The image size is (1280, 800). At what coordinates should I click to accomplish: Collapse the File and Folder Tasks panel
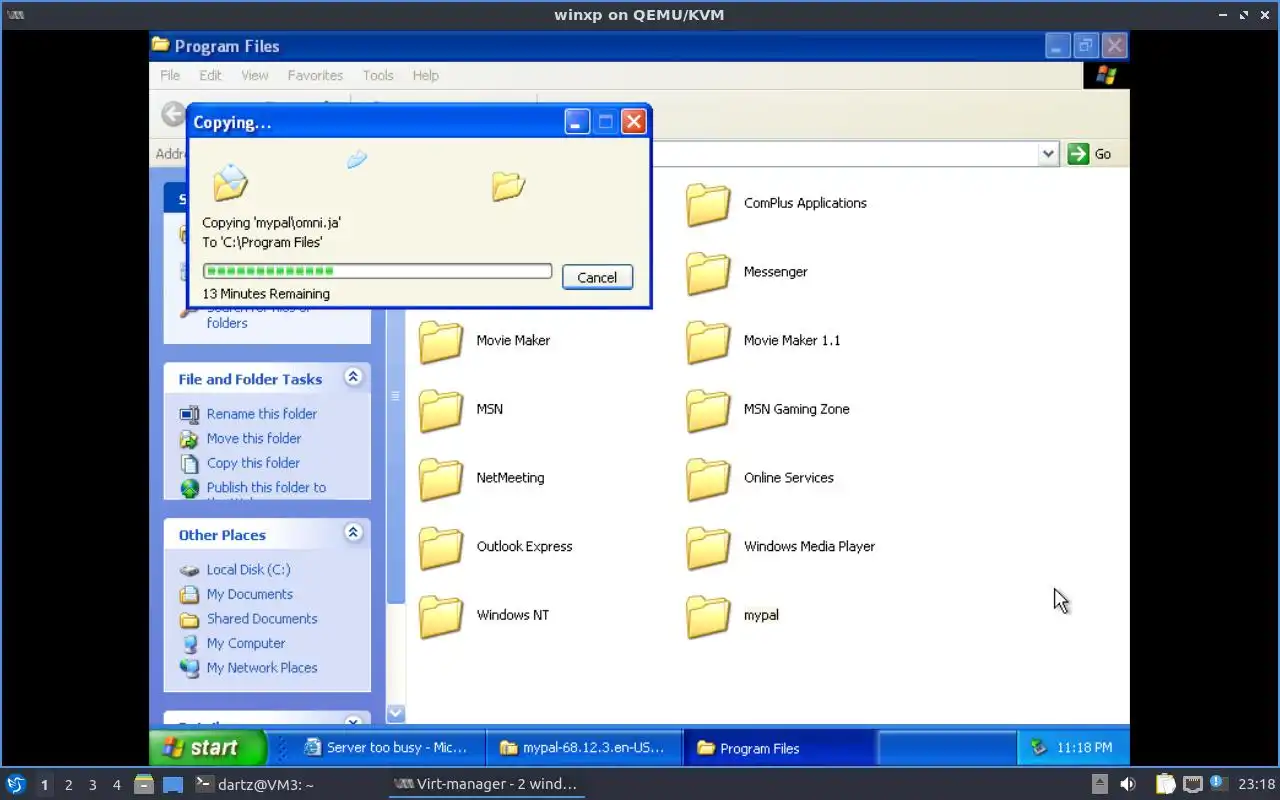pyautogui.click(x=352, y=377)
